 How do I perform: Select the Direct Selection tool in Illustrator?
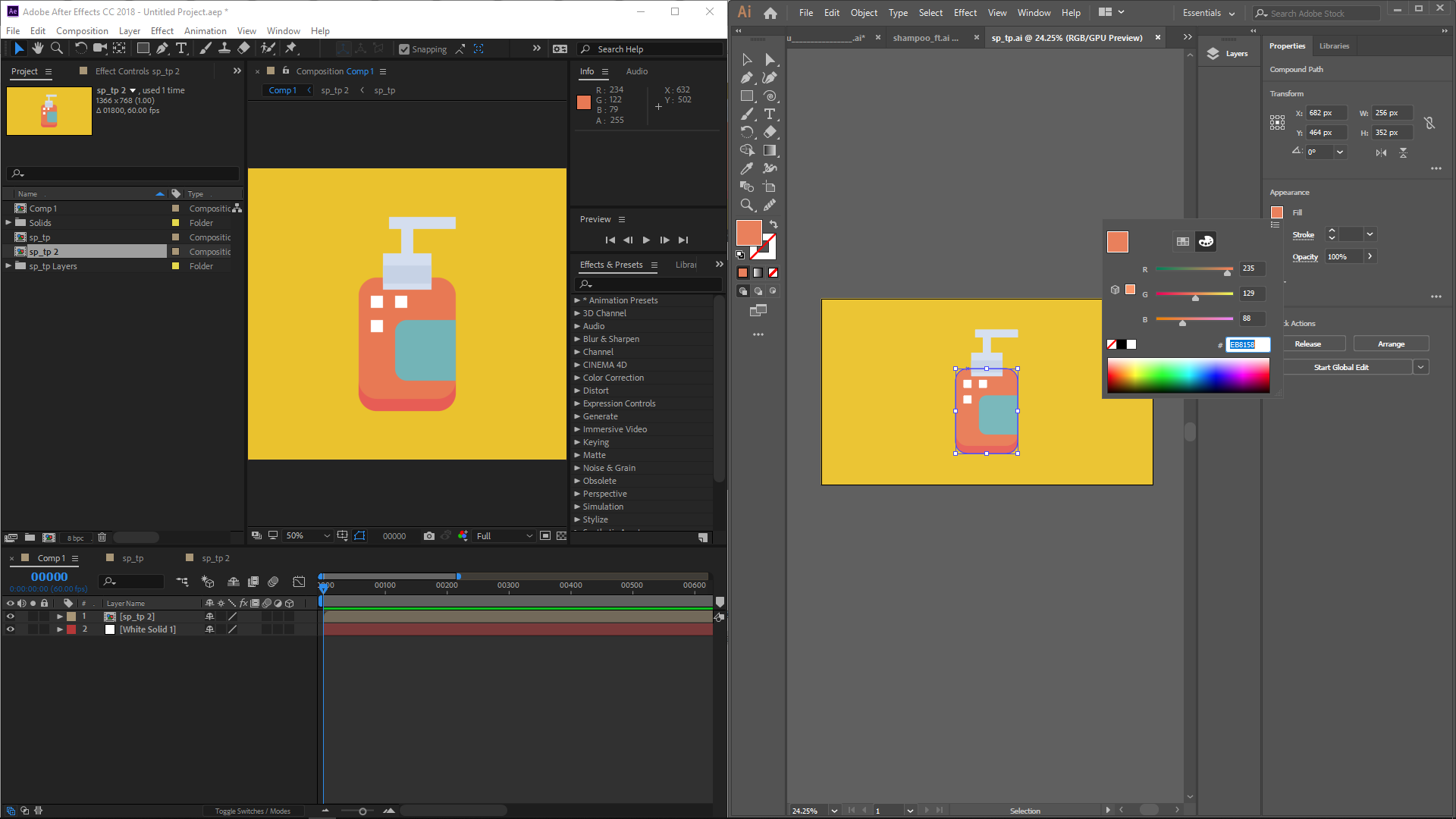tap(770, 59)
